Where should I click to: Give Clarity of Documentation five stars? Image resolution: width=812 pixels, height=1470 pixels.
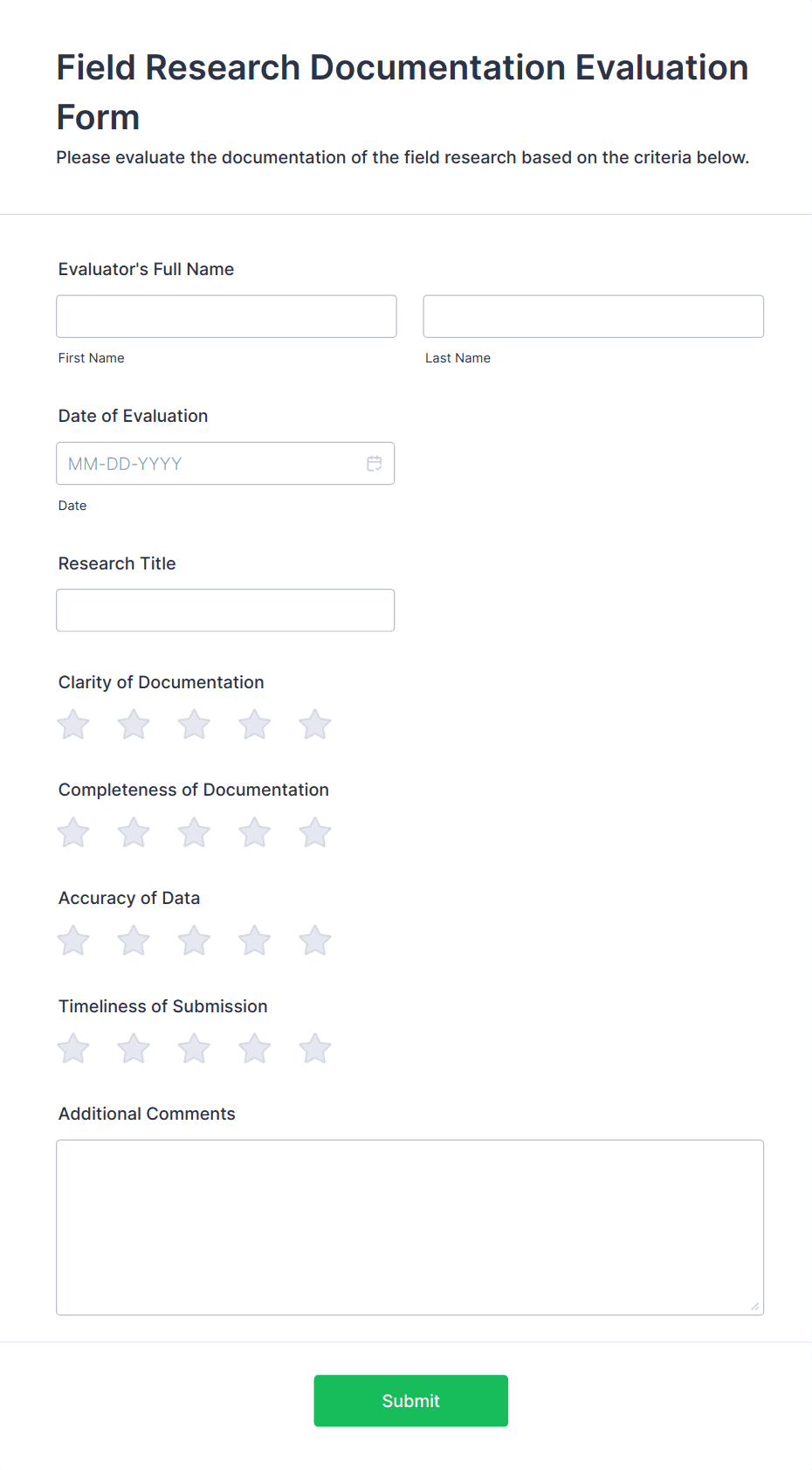(314, 724)
